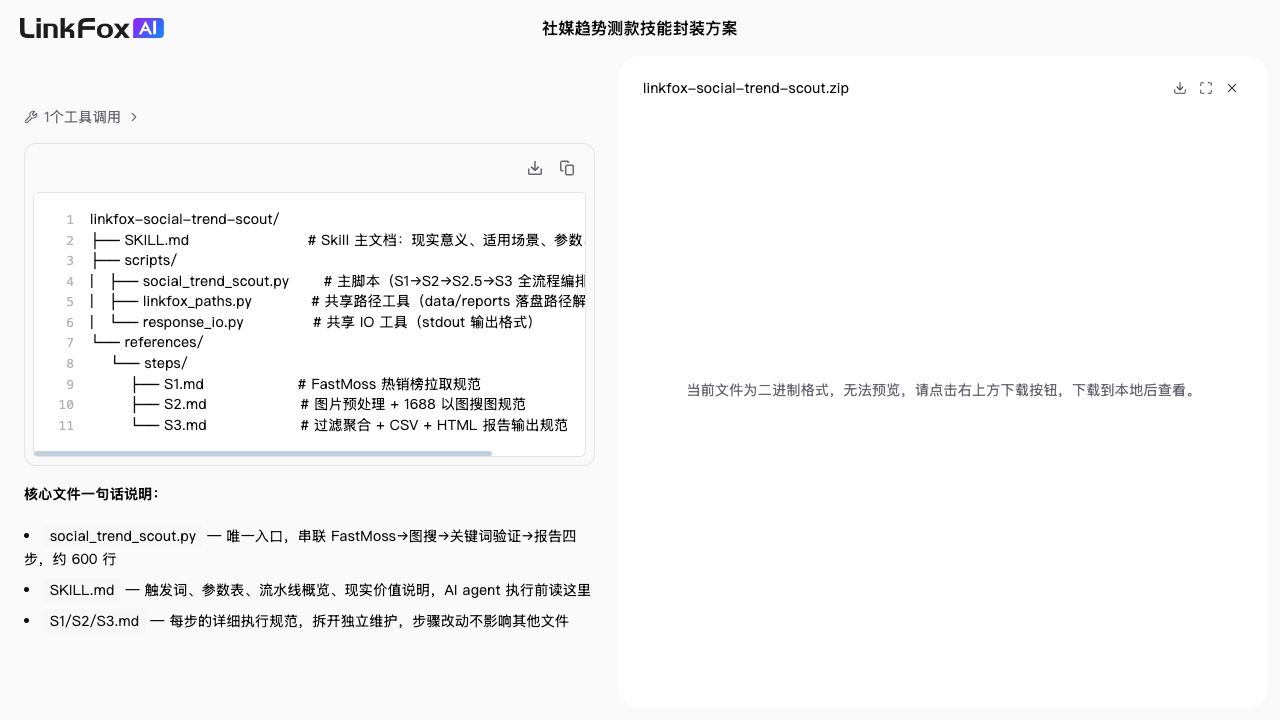The height and width of the screenshot is (720, 1280).
Task: Click the linkfox-social-trend-scout/ root folder line
Action: (185, 219)
